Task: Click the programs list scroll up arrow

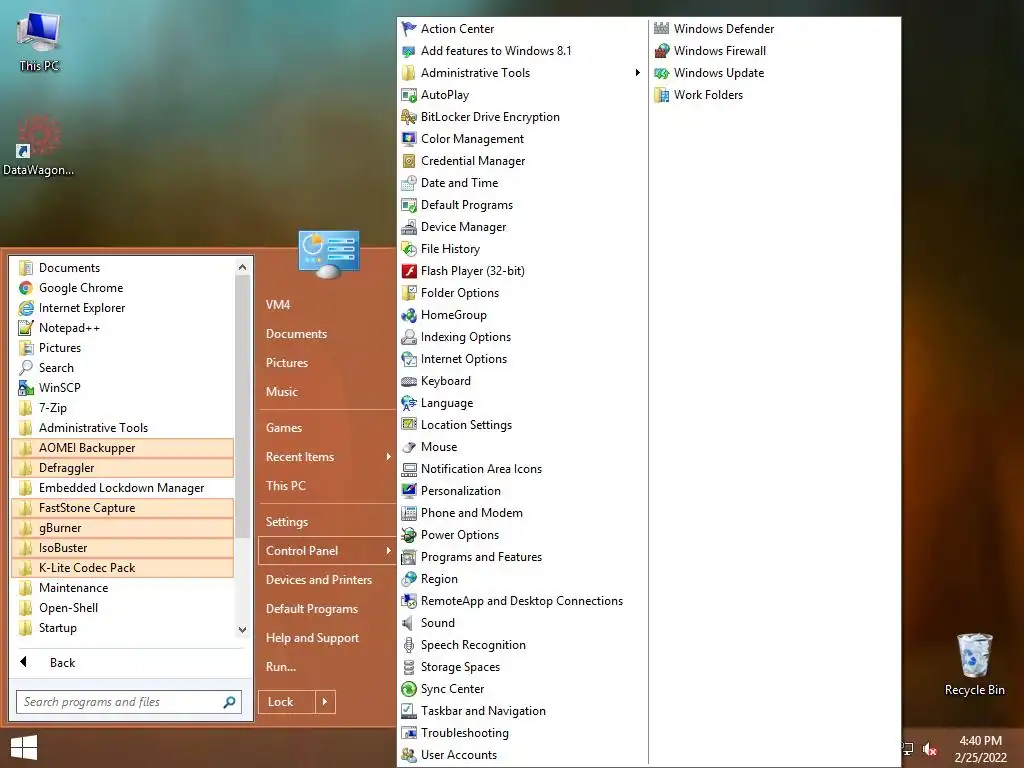Action: (x=242, y=267)
